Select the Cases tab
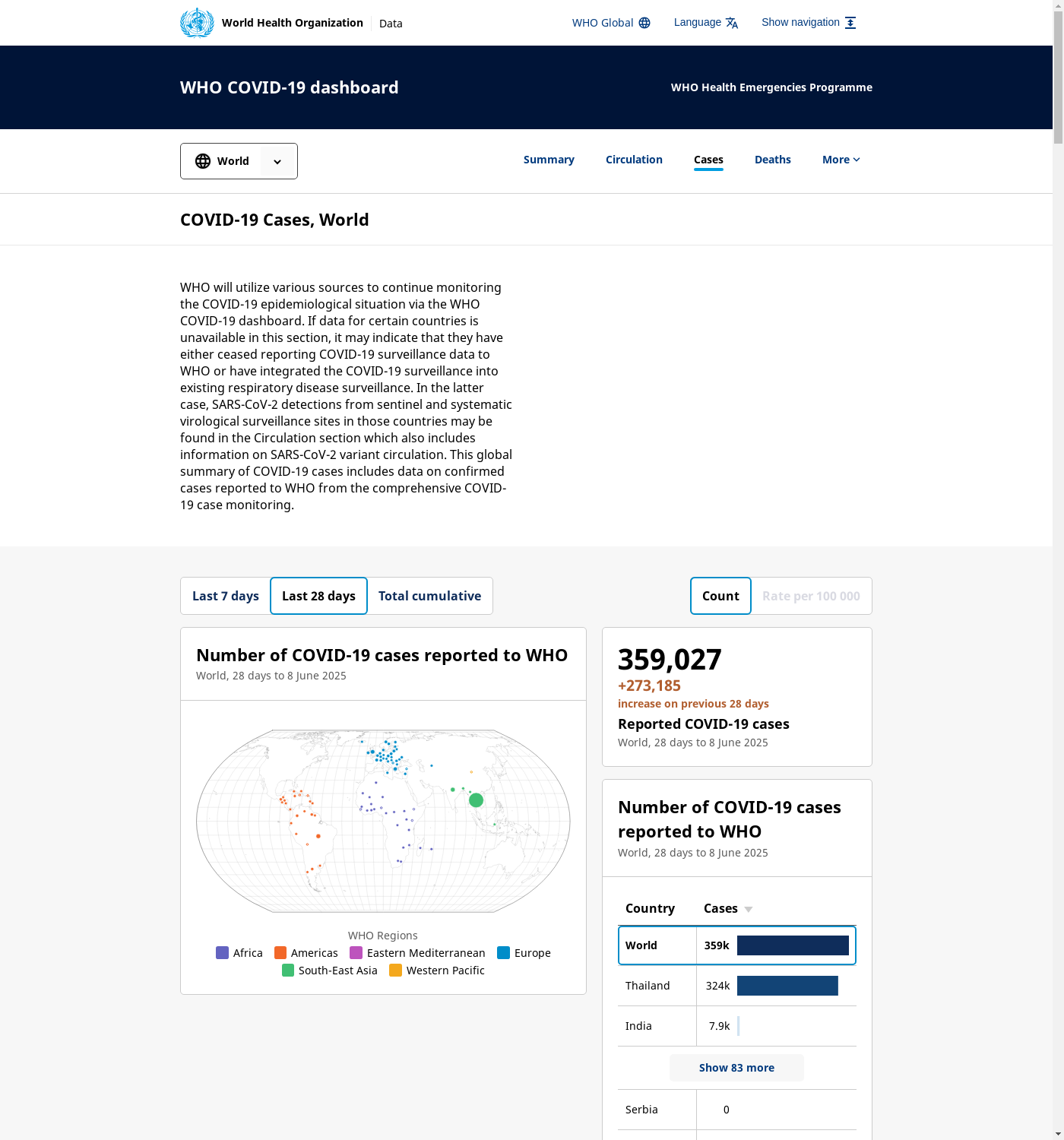Viewport: 1064px width, 1140px height. click(708, 160)
